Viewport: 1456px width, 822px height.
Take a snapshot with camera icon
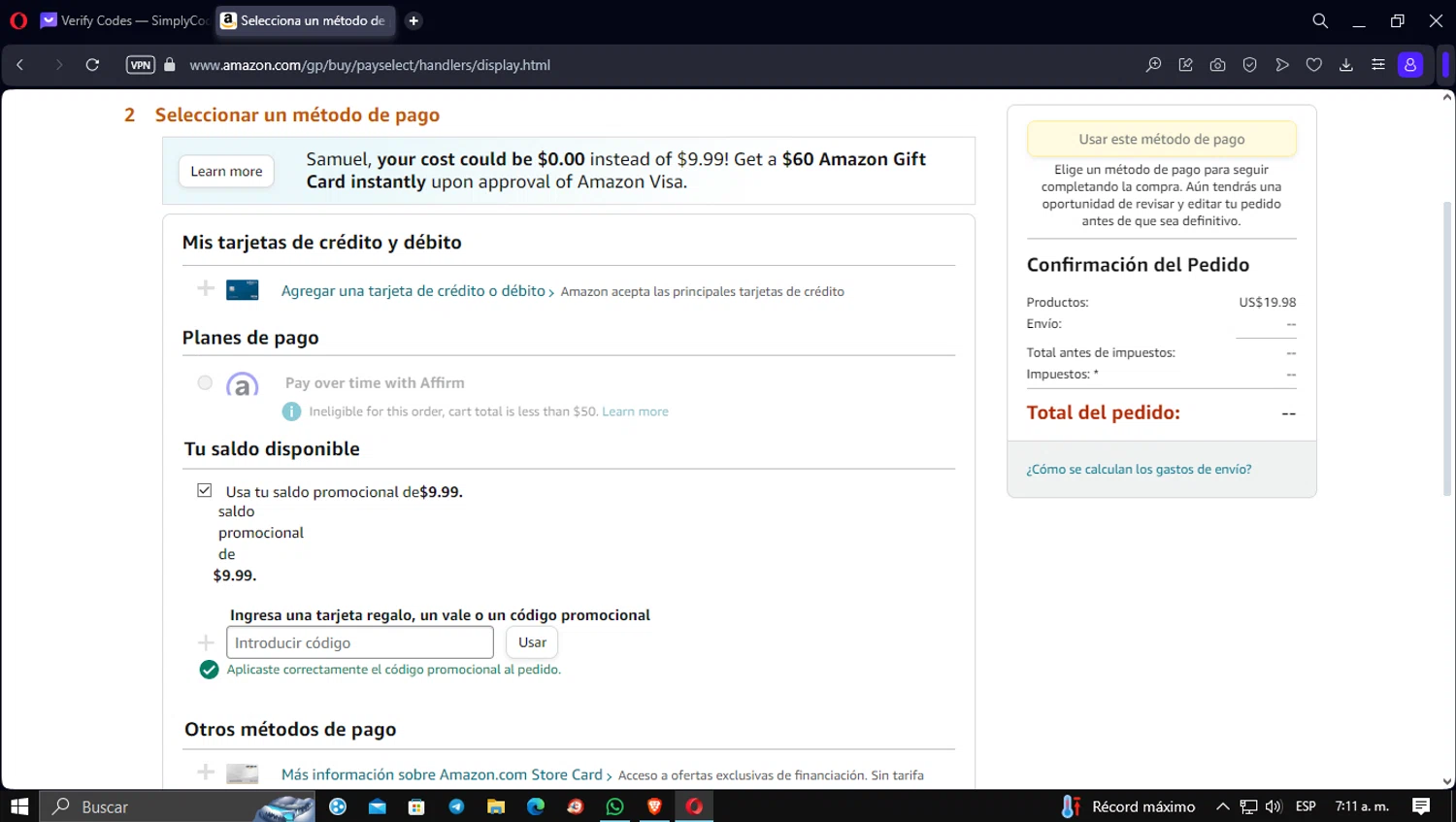pos(1217,65)
